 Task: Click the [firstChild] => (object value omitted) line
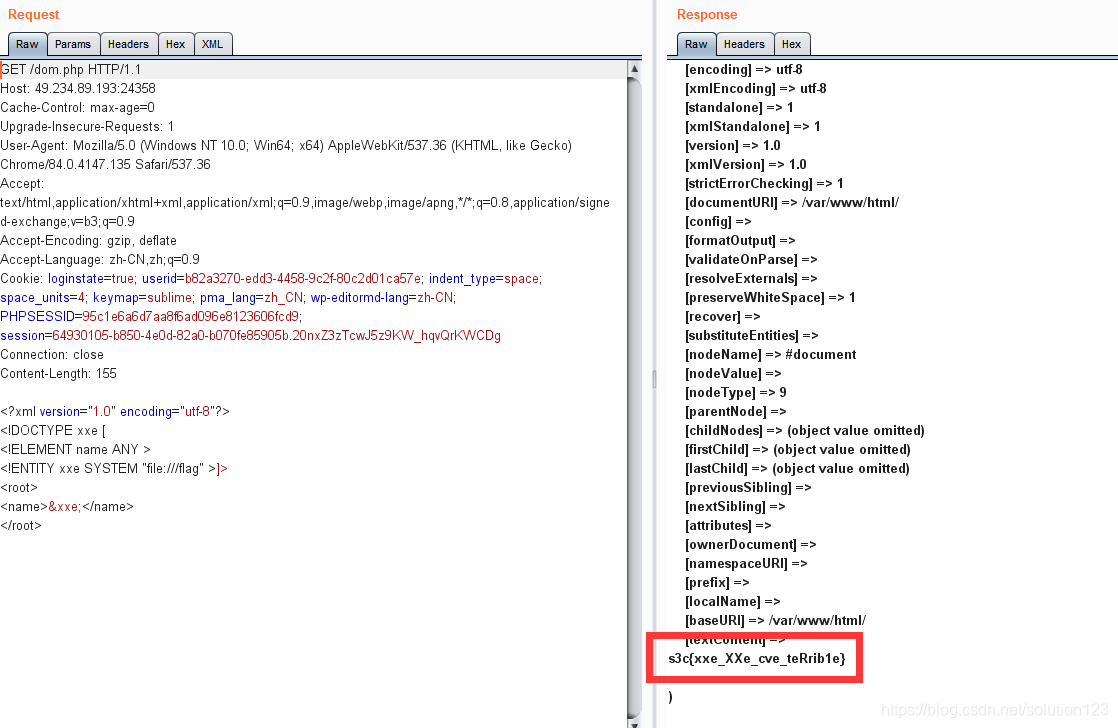798,449
